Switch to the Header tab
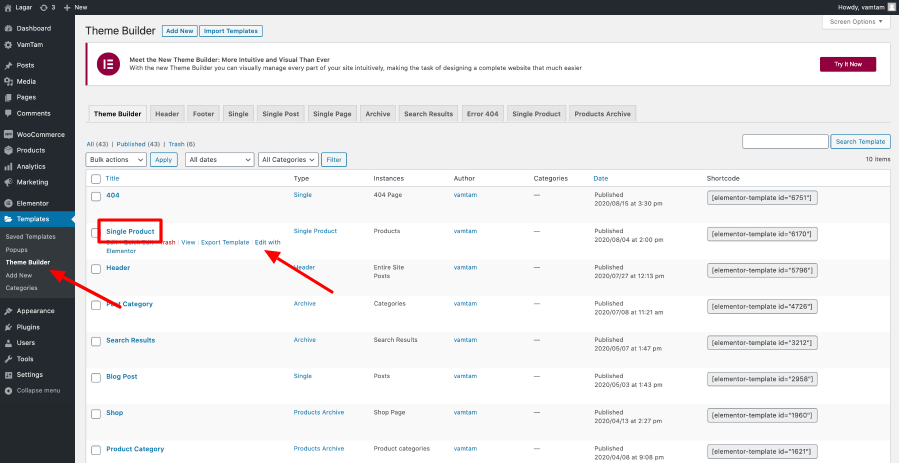The height and width of the screenshot is (463, 899). point(167,114)
